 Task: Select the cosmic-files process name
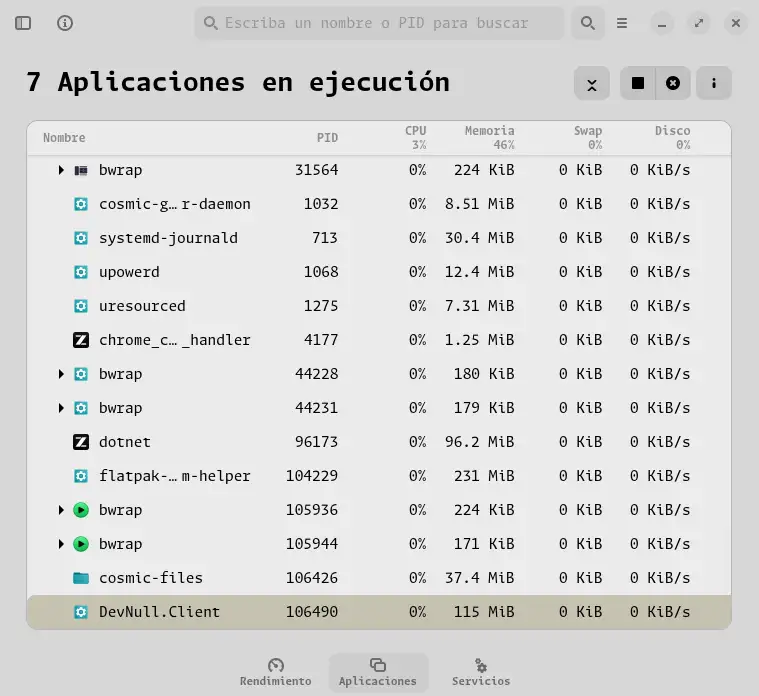click(x=151, y=578)
